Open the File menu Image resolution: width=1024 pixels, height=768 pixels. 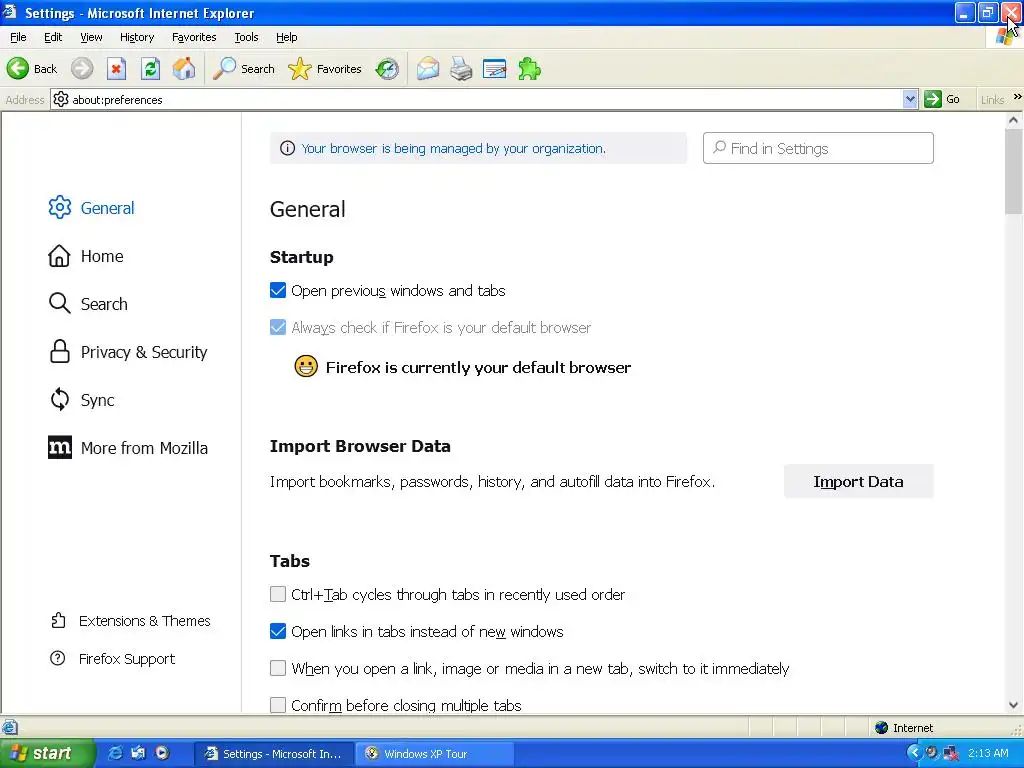pyautogui.click(x=18, y=37)
